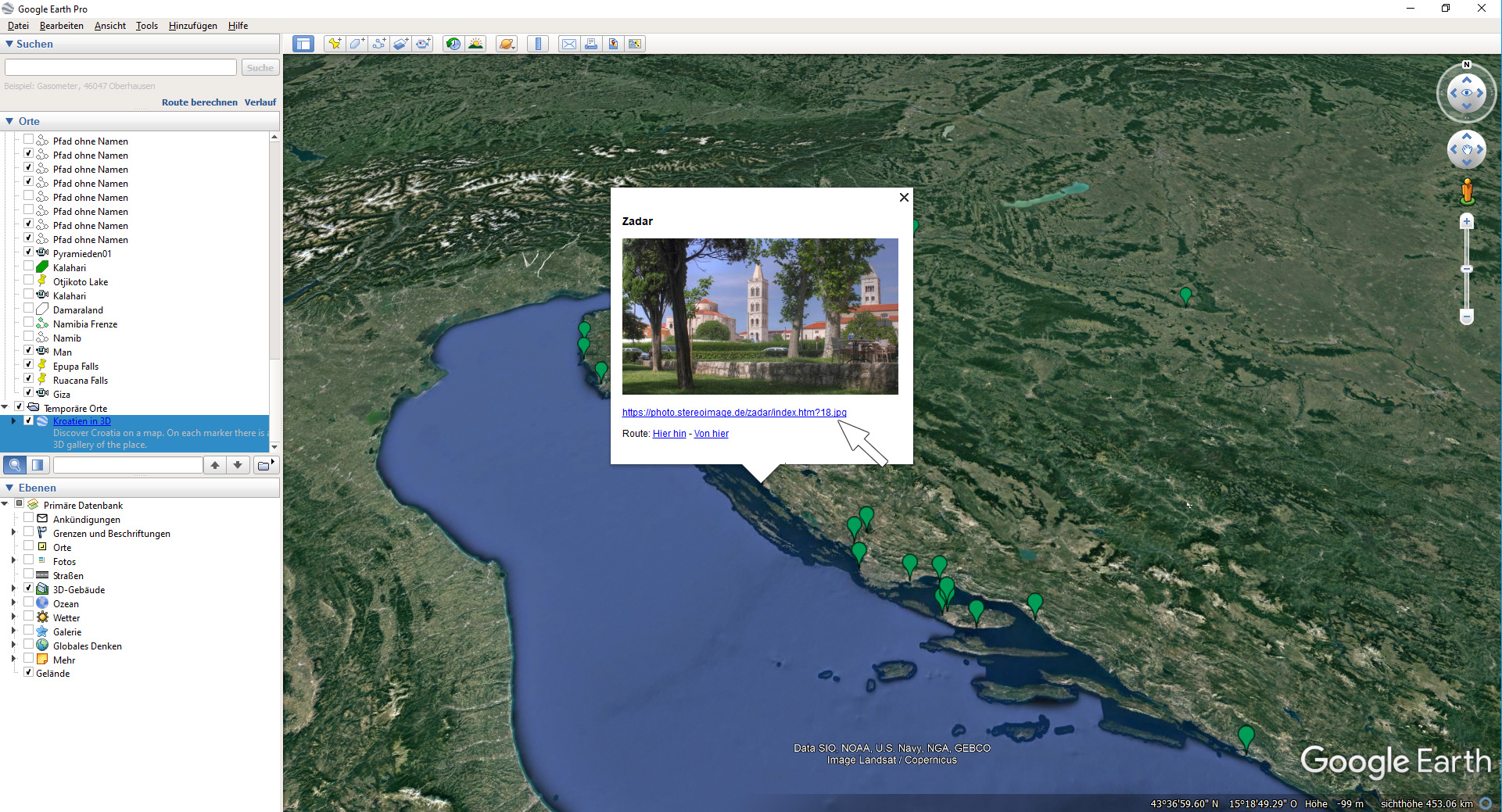Enable the Straßen layer checkbox

click(29, 574)
